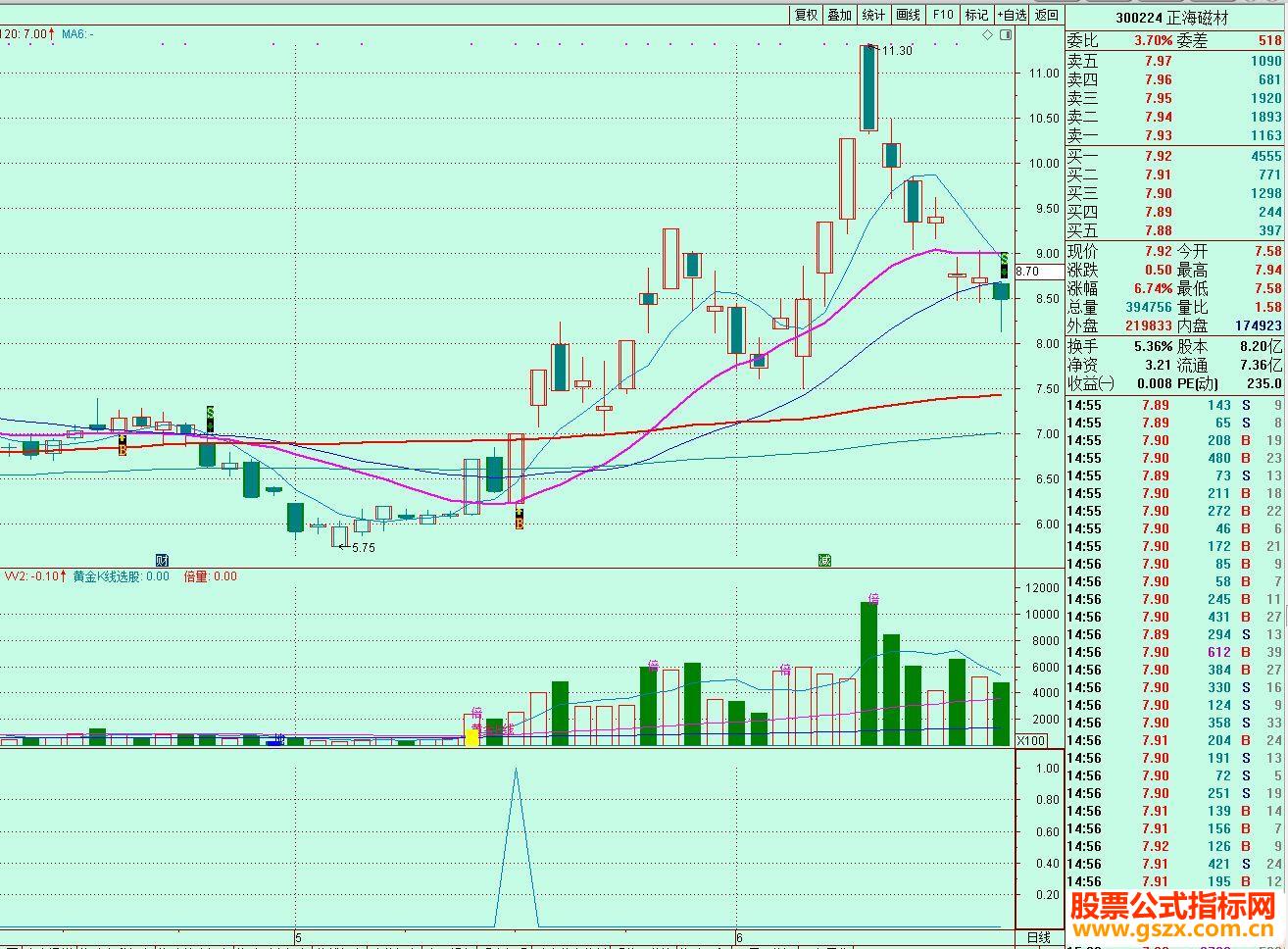This screenshot has width=1288, height=949.
Task: Open 复权 adjustment option
Action: coord(806,15)
